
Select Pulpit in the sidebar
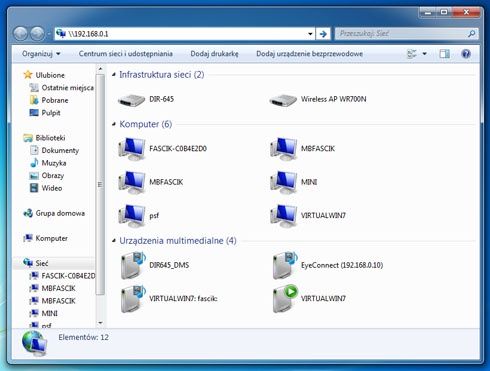pos(45,113)
